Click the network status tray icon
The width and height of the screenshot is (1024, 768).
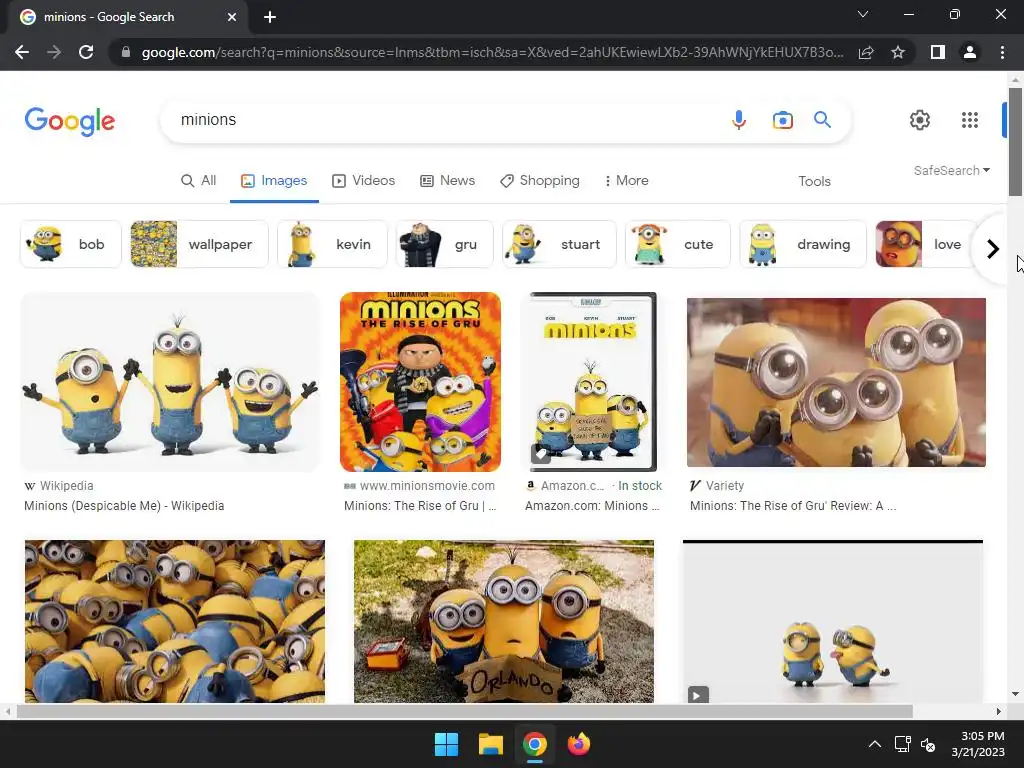(903, 744)
